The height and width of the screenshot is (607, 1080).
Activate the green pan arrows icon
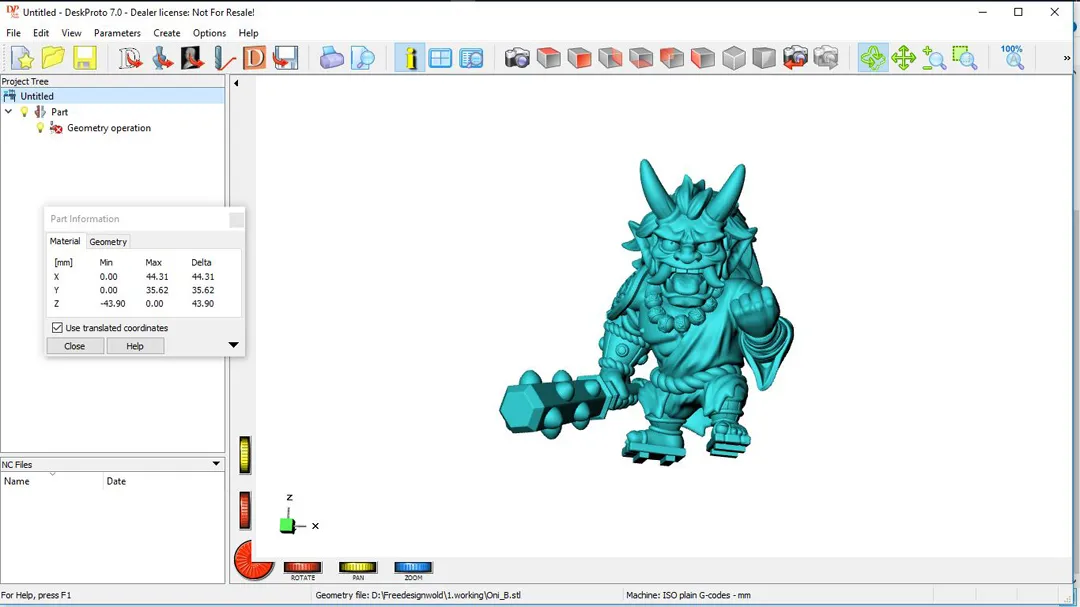pos(903,58)
